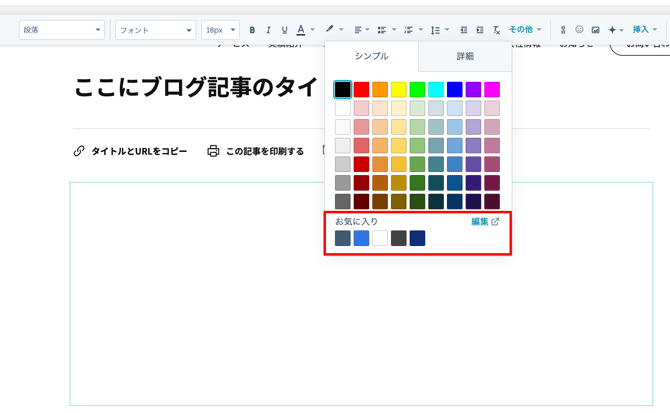Click the insert image icon
Viewport: 670px width, 413px height.
596,30
